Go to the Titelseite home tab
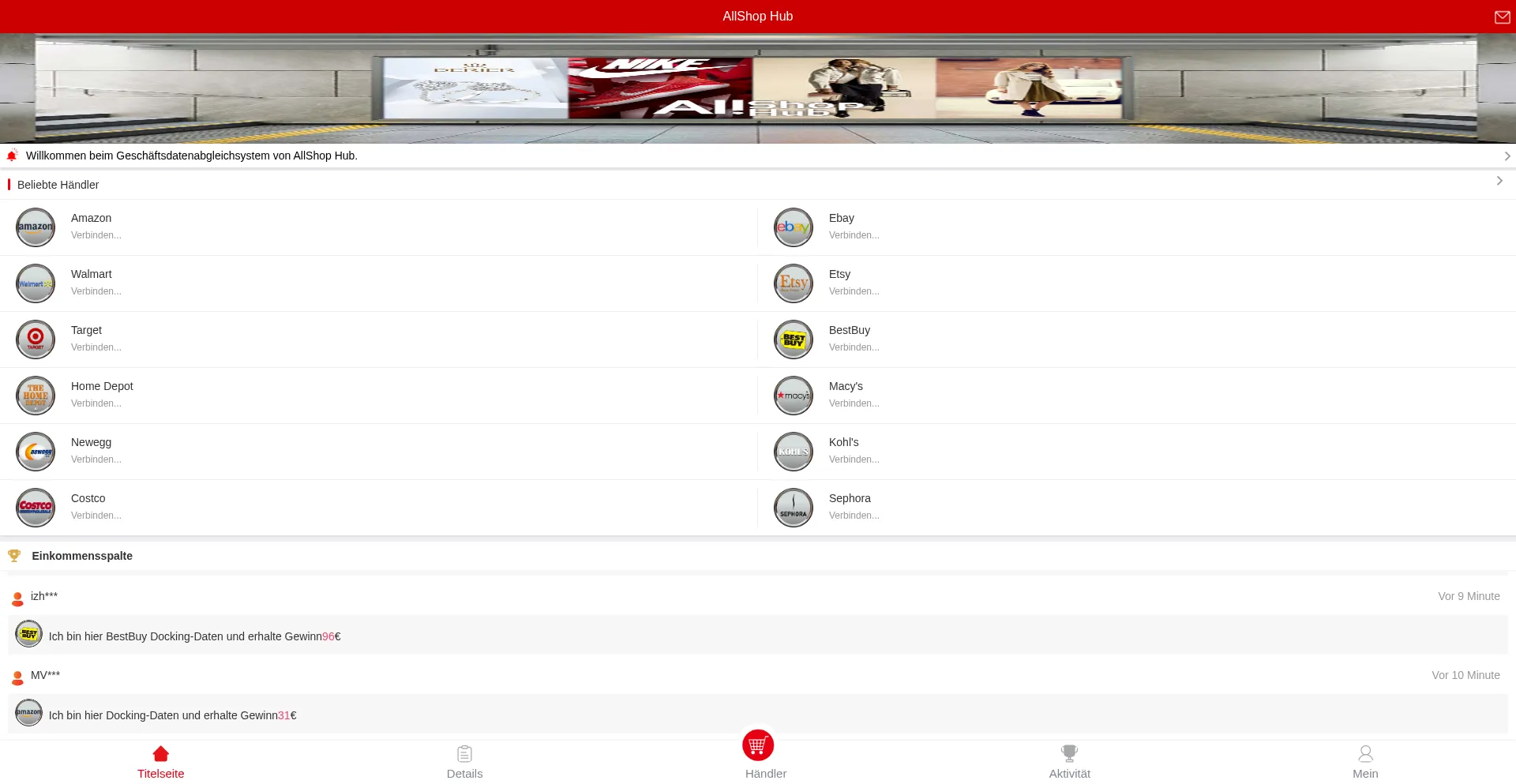1516x784 pixels. point(161,763)
